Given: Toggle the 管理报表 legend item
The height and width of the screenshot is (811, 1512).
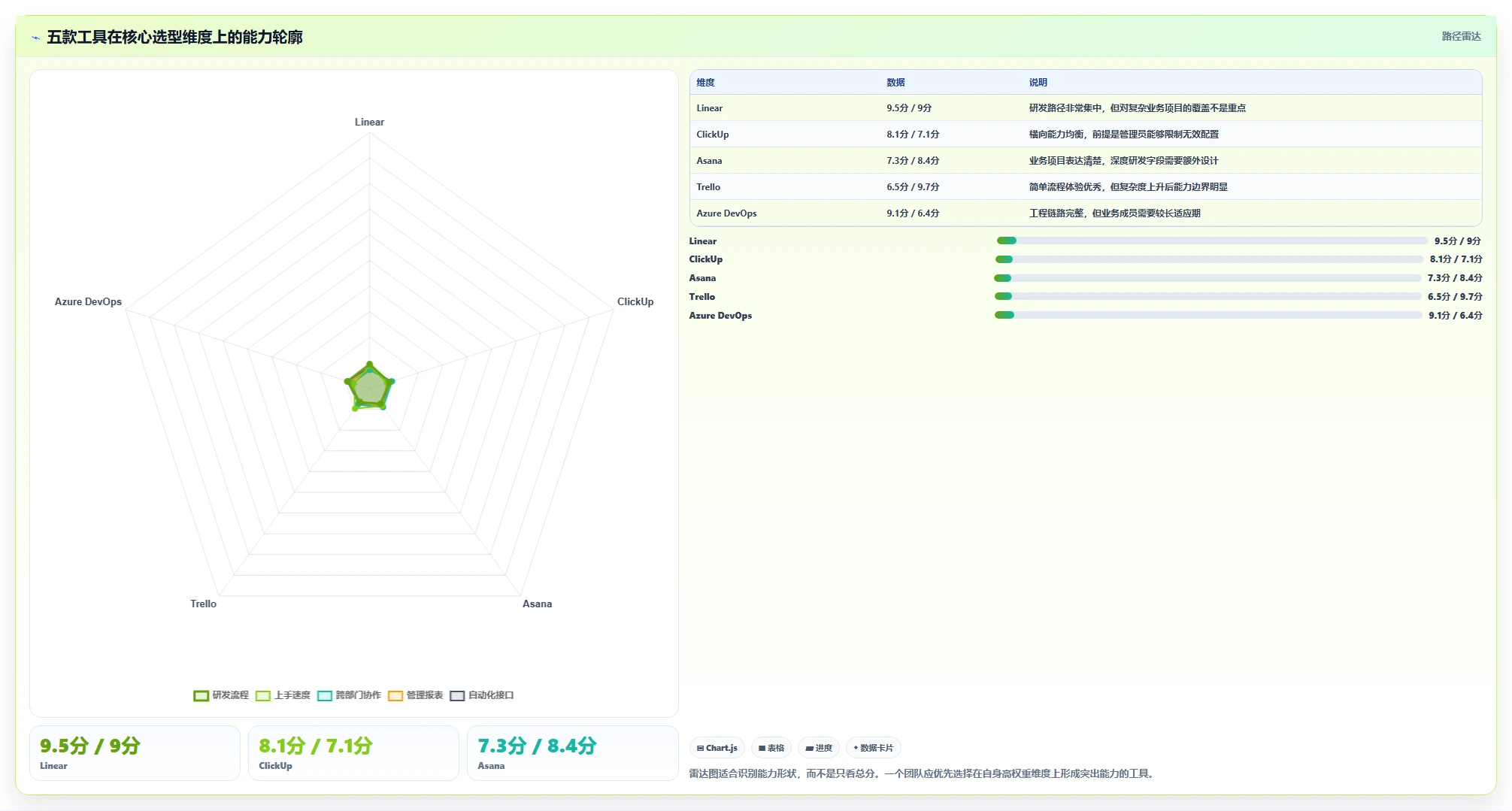Looking at the screenshot, I should (415, 695).
